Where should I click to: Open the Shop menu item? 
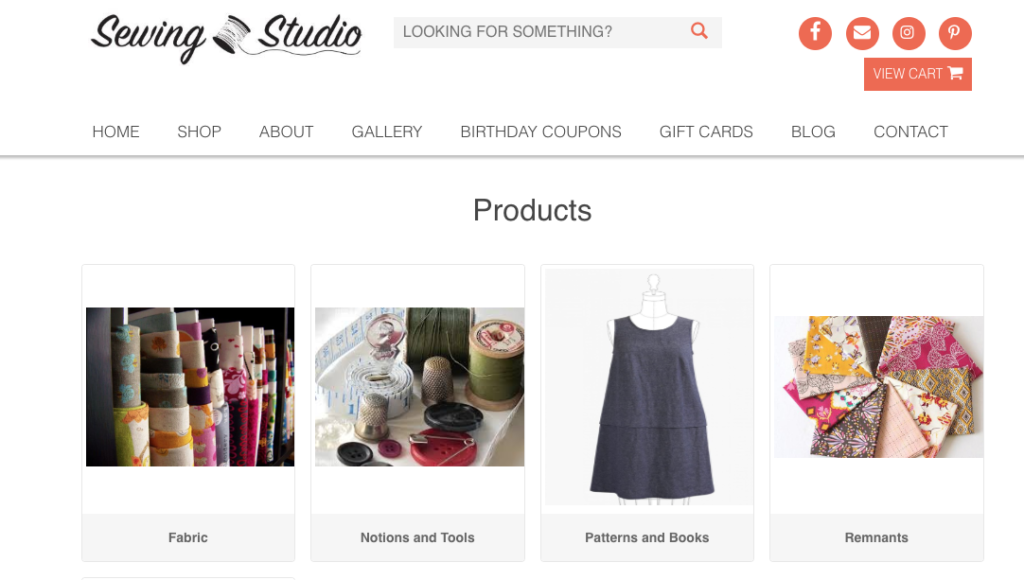199,132
